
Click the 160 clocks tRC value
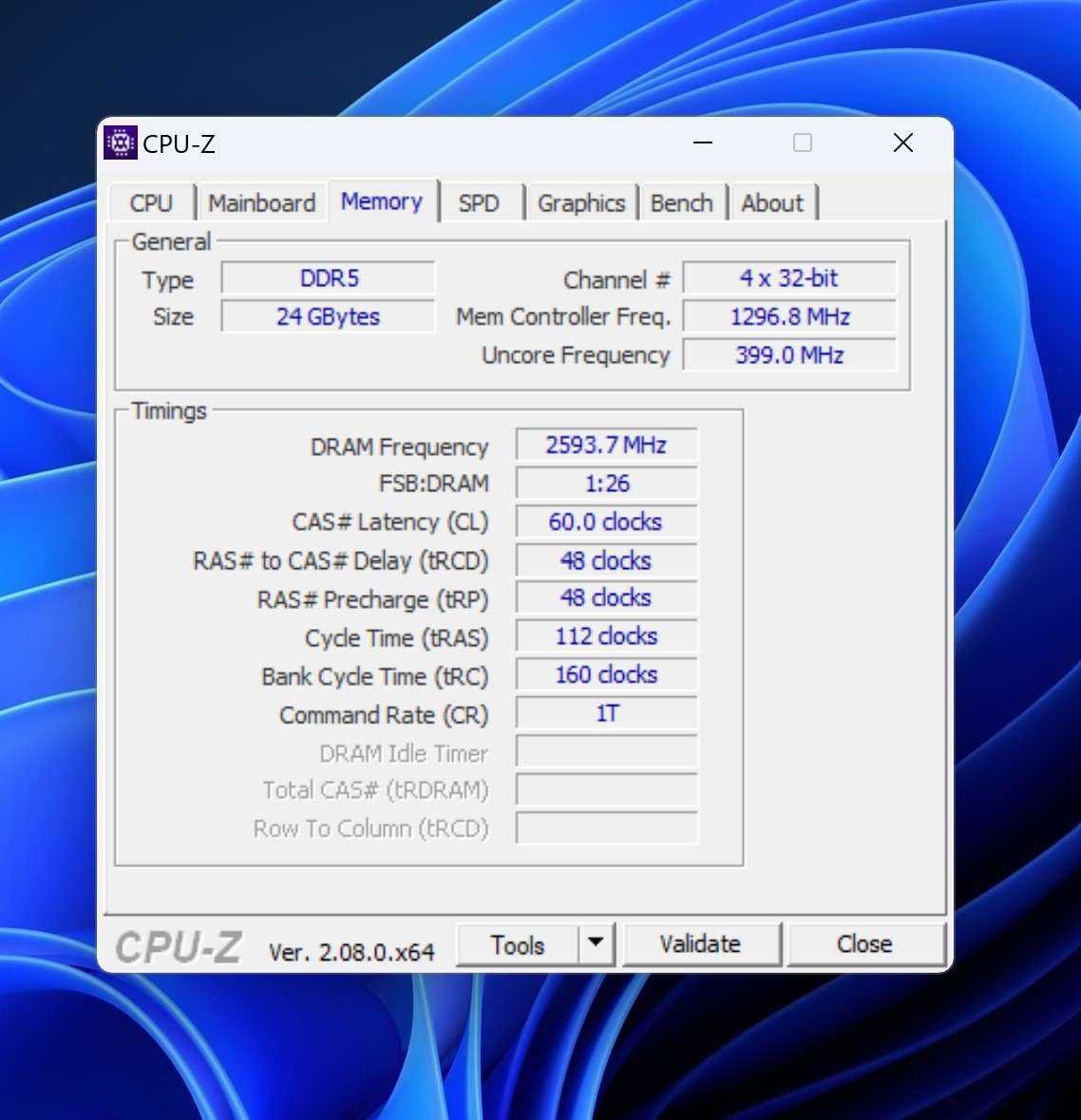(x=607, y=675)
